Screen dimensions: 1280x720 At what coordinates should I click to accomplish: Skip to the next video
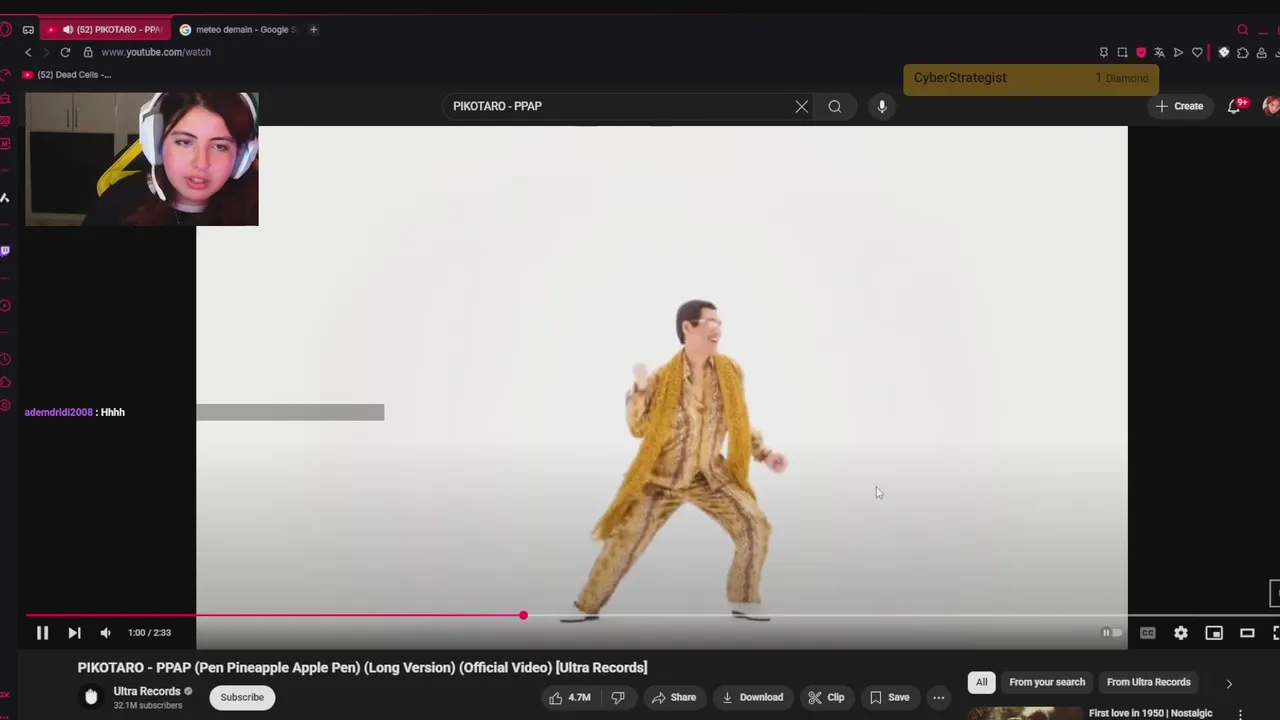(74, 633)
